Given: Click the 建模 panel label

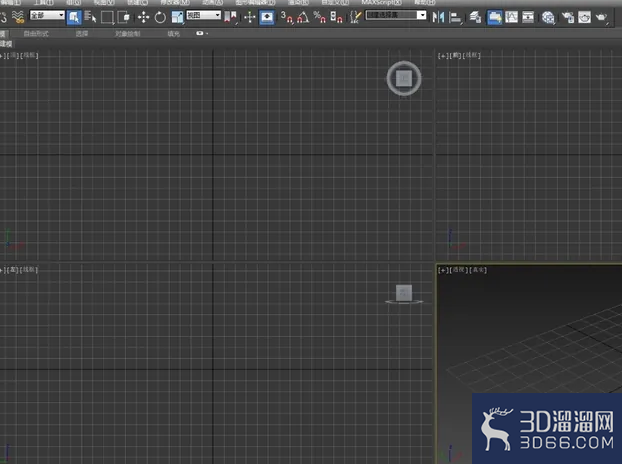Looking at the screenshot, I should (x=6, y=44).
